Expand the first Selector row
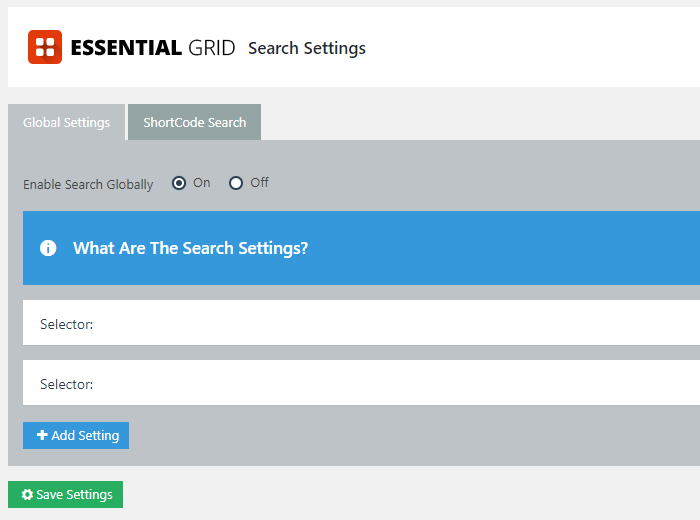The height and width of the screenshot is (520, 700). [x=360, y=324]
